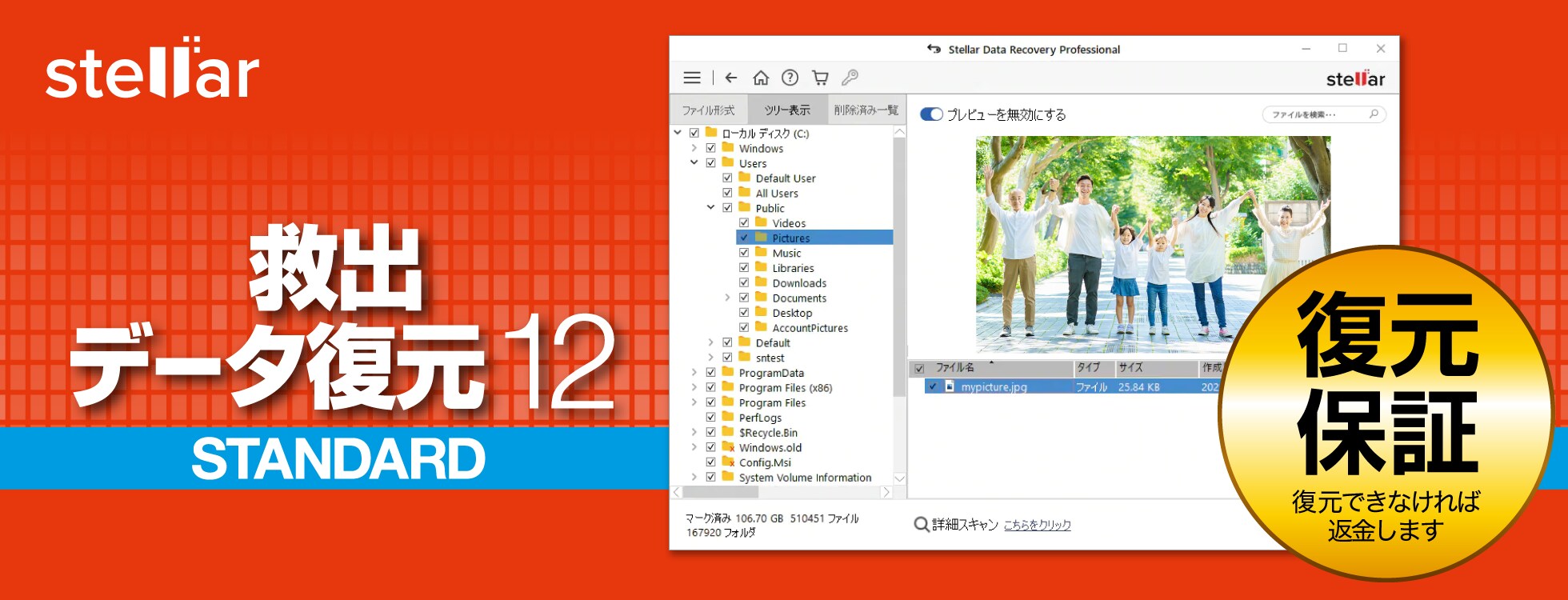1568x600 pixels.
Task: Select the System Volume Information folder
Action: pos(806,478)
